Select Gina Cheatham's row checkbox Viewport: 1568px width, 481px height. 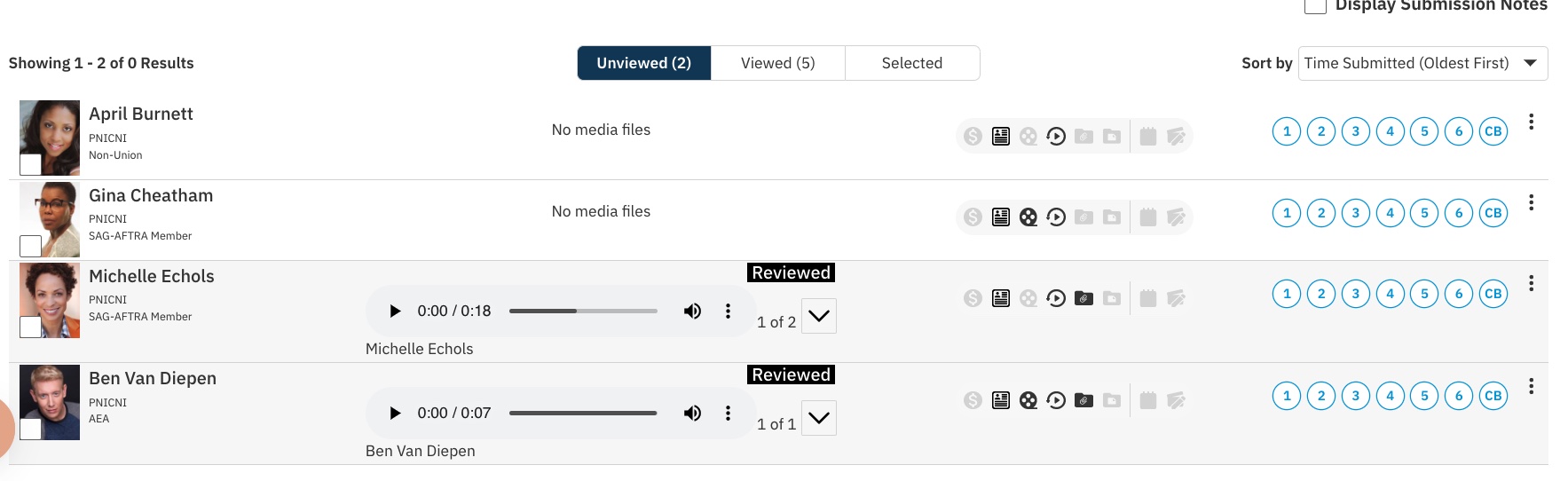pos(31,246)
